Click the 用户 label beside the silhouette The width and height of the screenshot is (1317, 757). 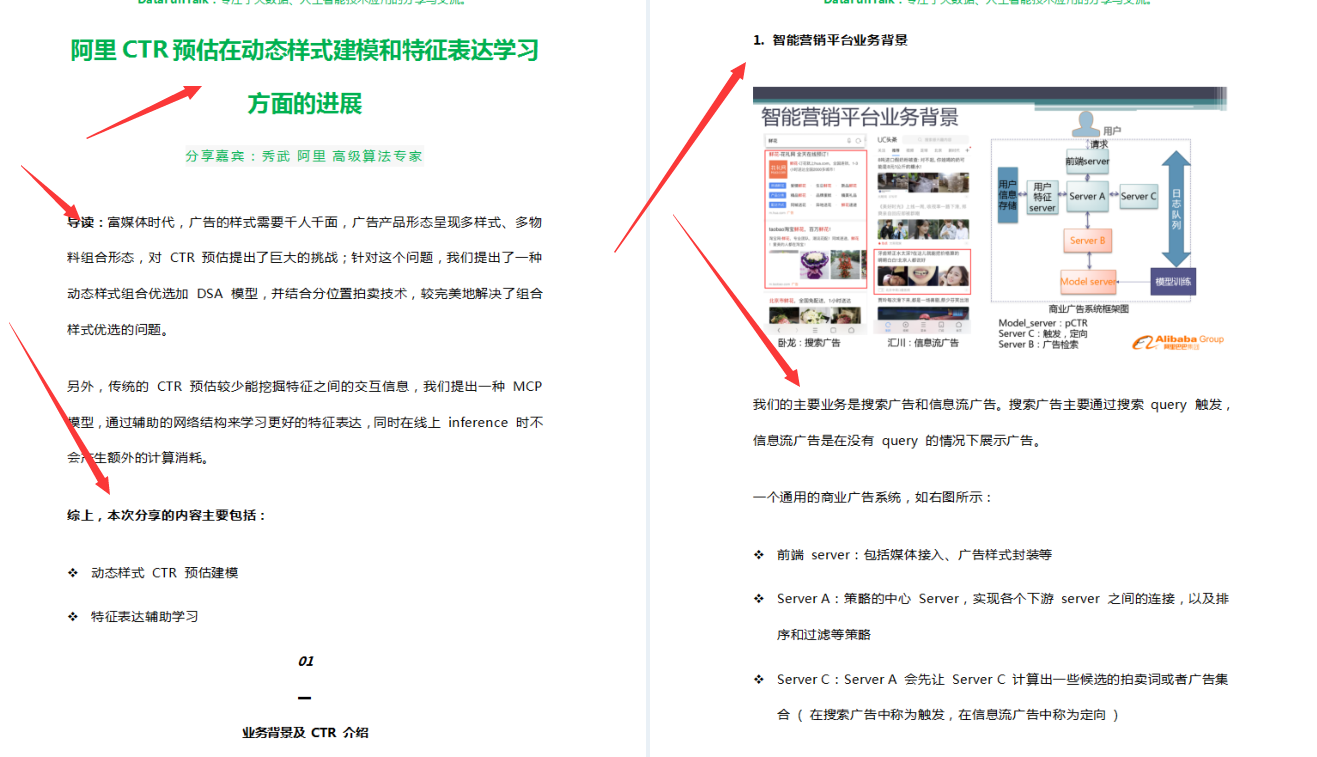1112,131
